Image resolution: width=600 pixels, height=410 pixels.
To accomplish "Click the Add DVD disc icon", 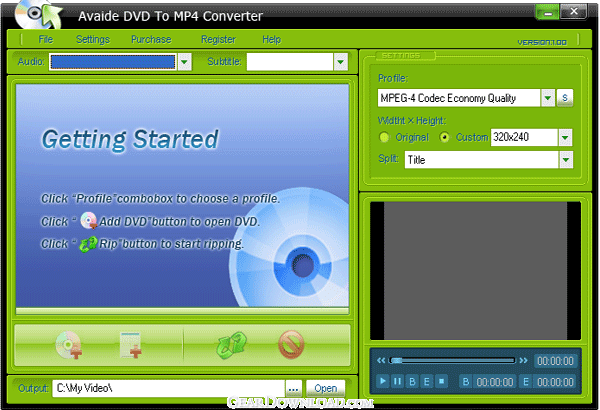I will tap(69, 345).
